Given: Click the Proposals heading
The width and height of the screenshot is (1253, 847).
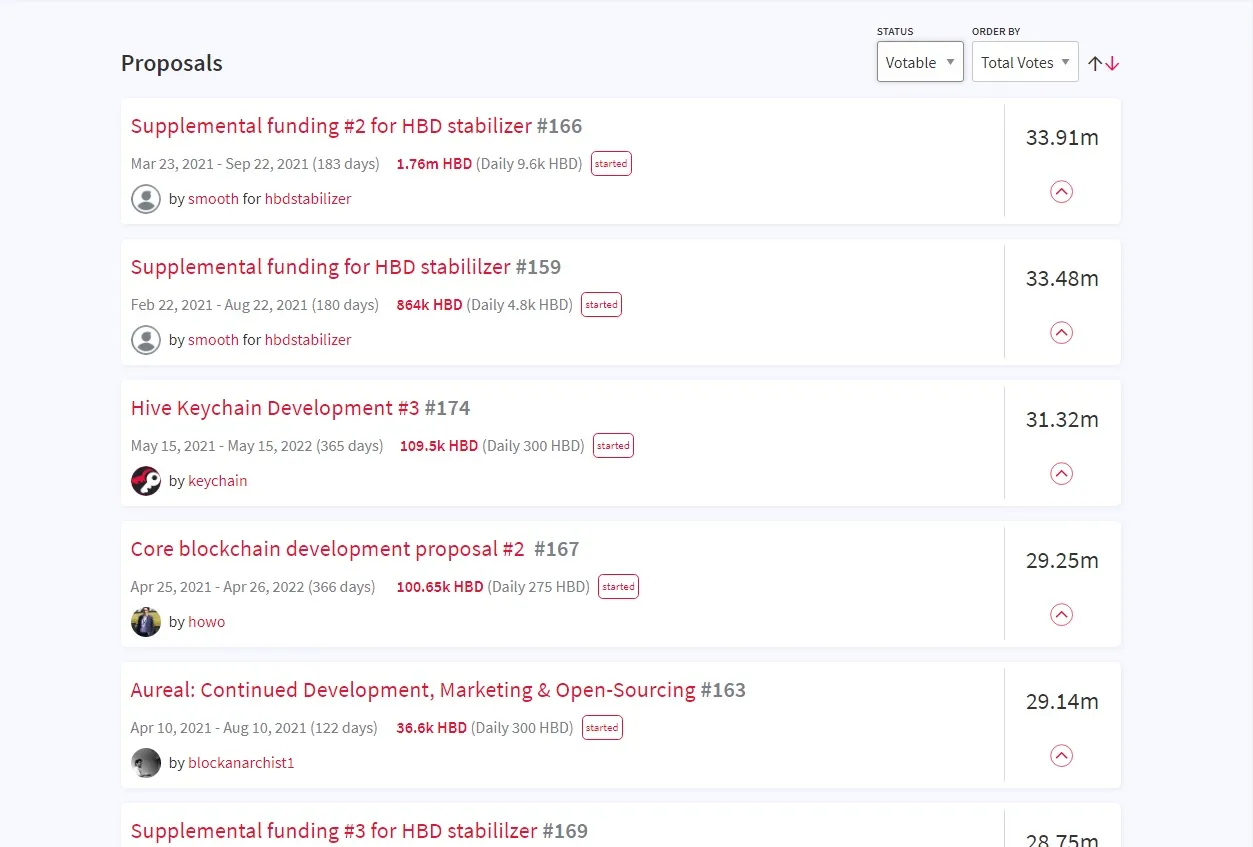Looking at the screenshot, I should point(172,63).
